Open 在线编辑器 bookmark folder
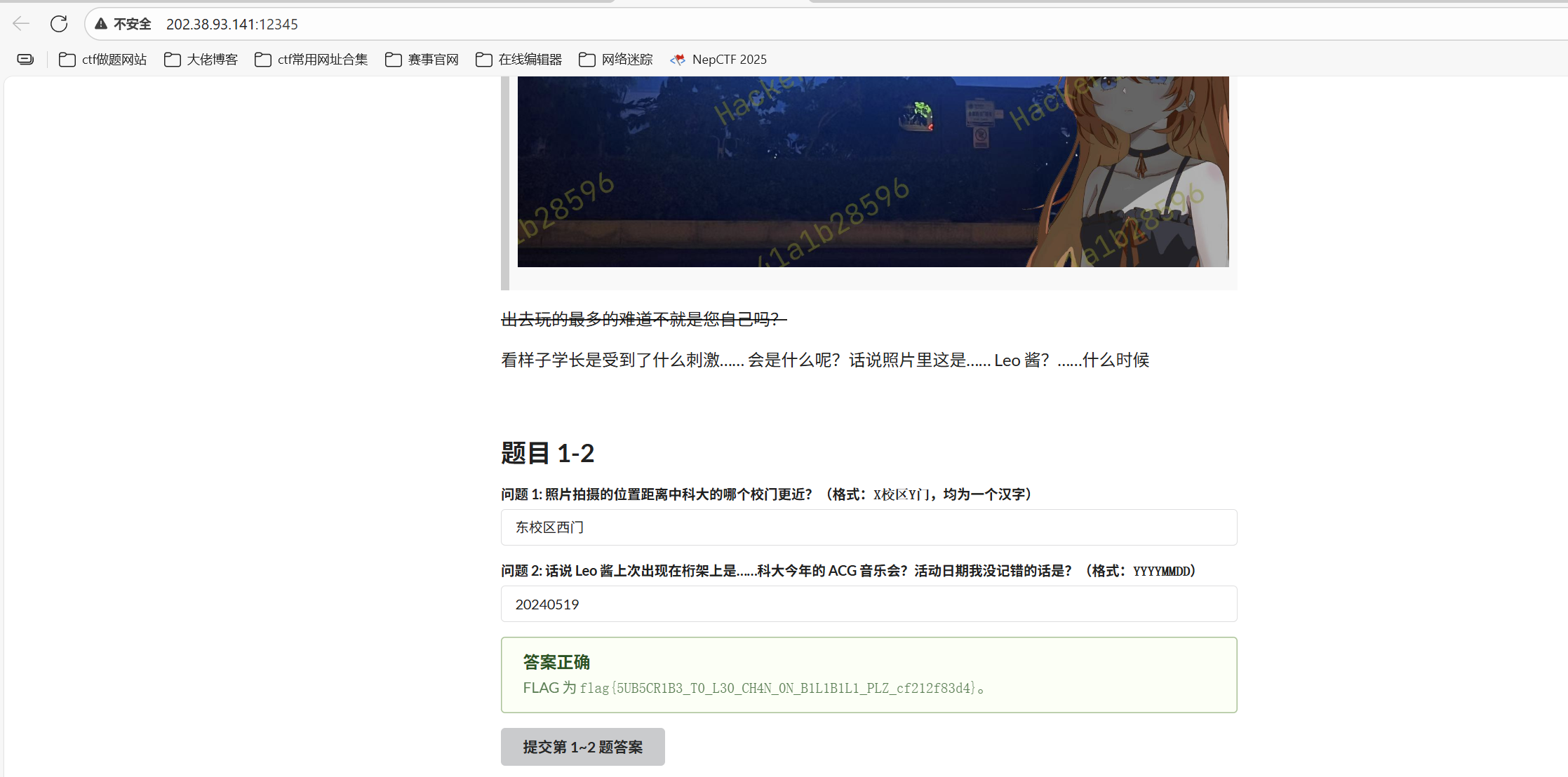This screenshot has height=777, width=1568. [x=519, y=60]
